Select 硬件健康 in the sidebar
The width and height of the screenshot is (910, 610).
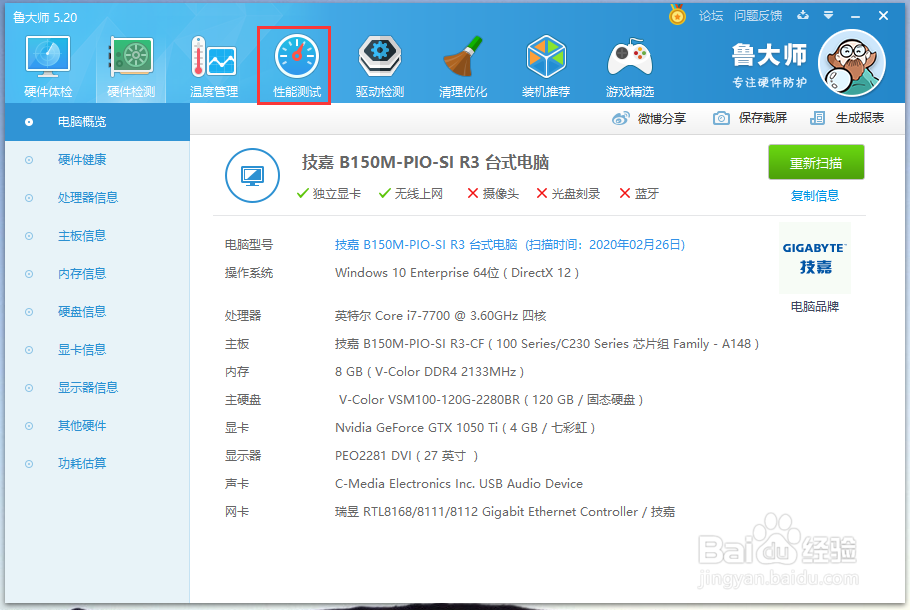98,160
